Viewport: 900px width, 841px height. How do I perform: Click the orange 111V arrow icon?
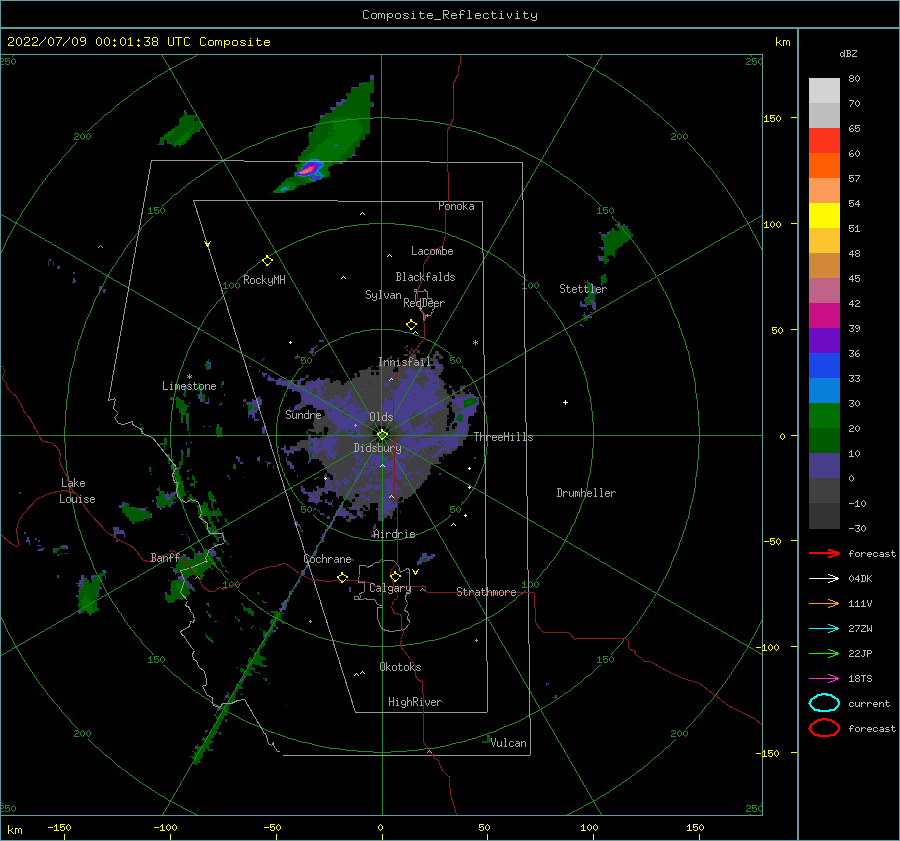coord(824,603)
